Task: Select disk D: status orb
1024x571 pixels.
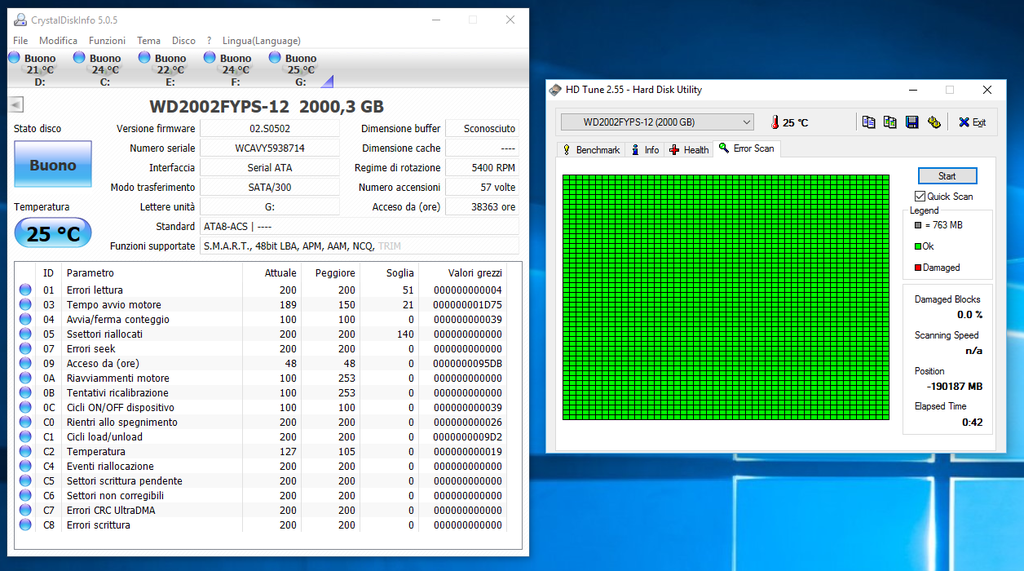Action: point(15,59)
